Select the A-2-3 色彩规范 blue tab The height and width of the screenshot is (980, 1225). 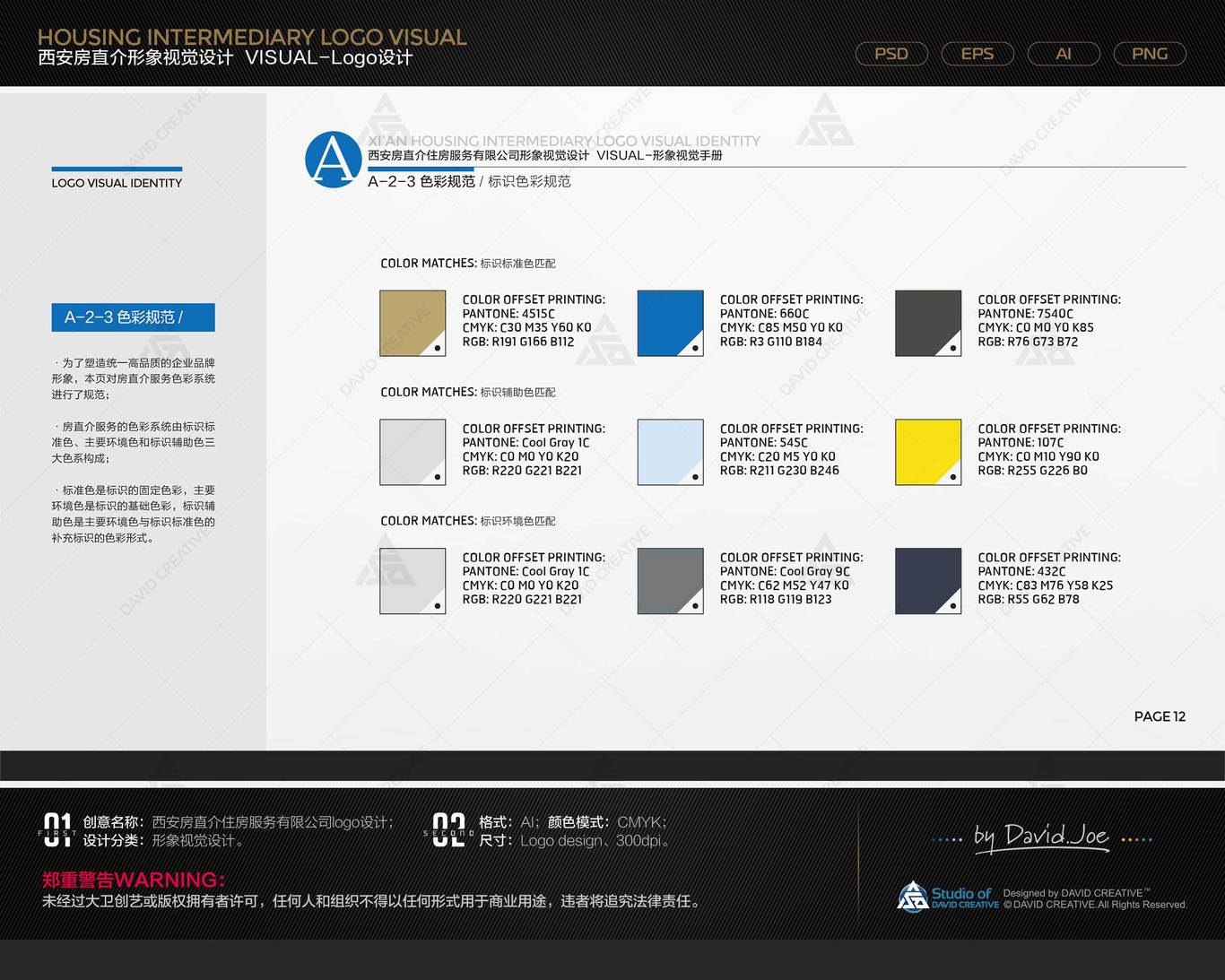[x=133, y=317]
